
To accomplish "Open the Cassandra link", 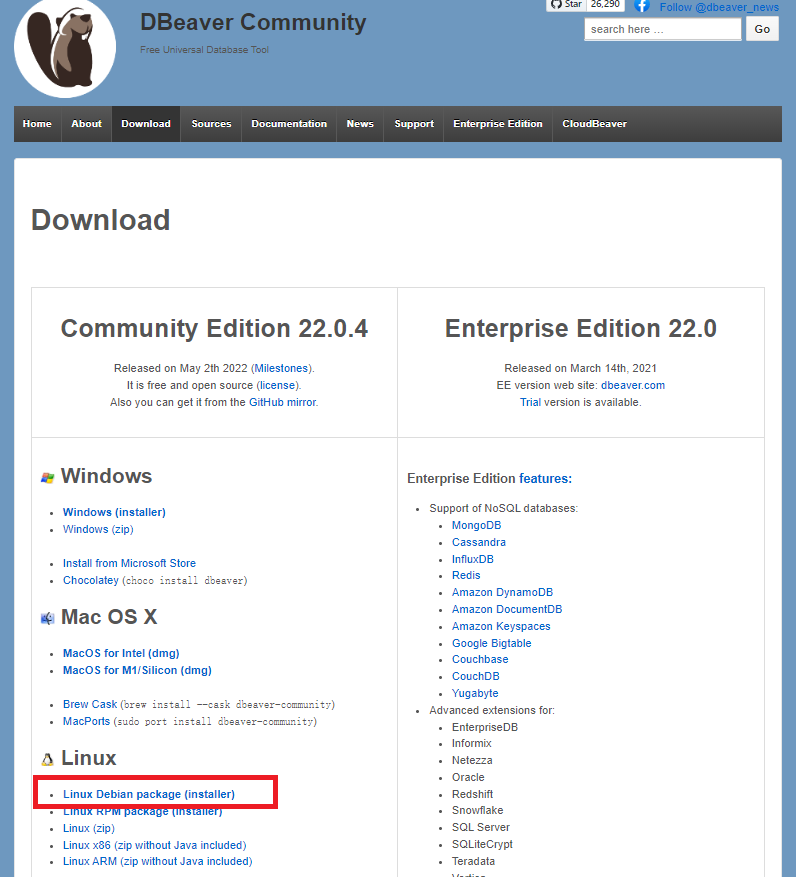I will [x=478, y=542].
